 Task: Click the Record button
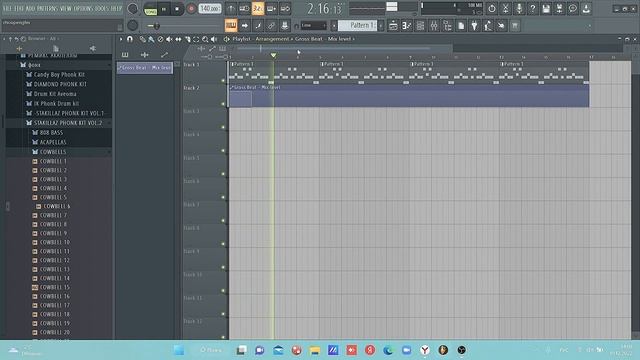191,9
